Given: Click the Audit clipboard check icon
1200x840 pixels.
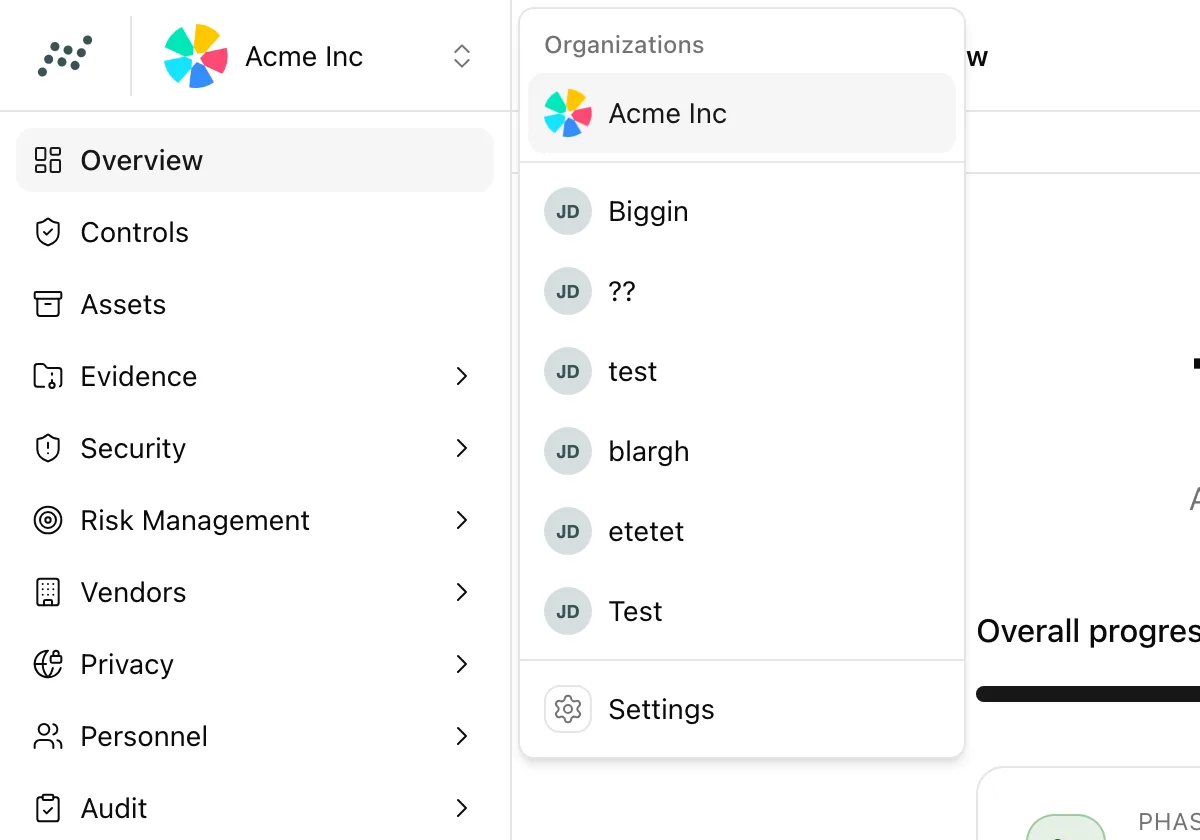Looking at the screenshot, I should pyautogui.click(x=48, y=808).
